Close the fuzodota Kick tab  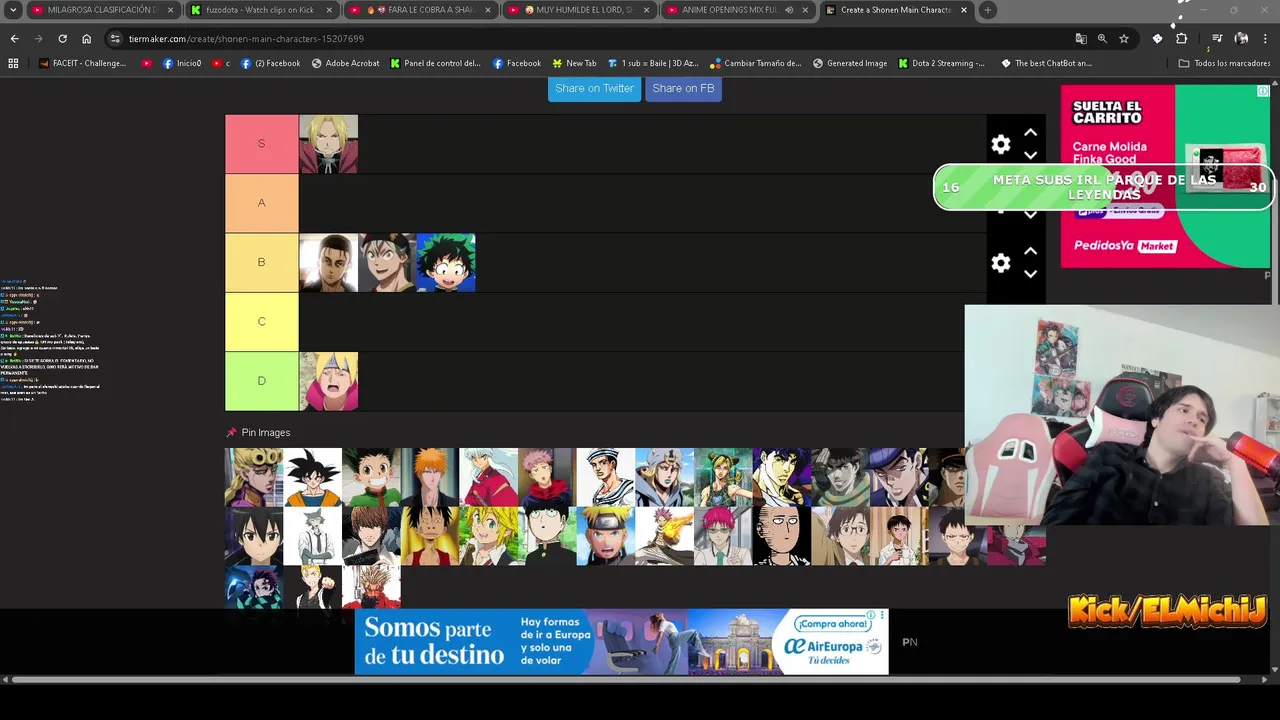click(329, 10)
